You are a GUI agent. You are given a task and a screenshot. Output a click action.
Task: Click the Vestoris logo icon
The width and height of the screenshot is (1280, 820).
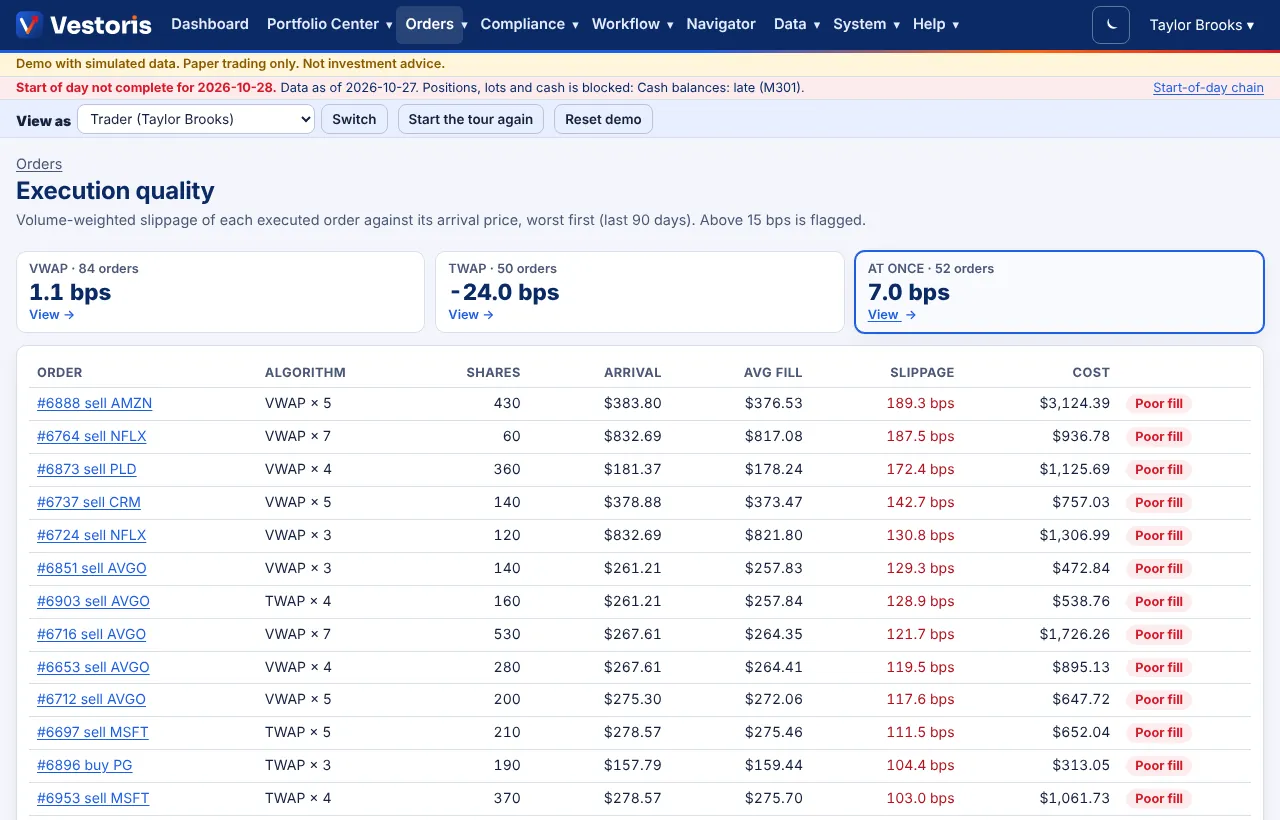click(x=29, y=24)
